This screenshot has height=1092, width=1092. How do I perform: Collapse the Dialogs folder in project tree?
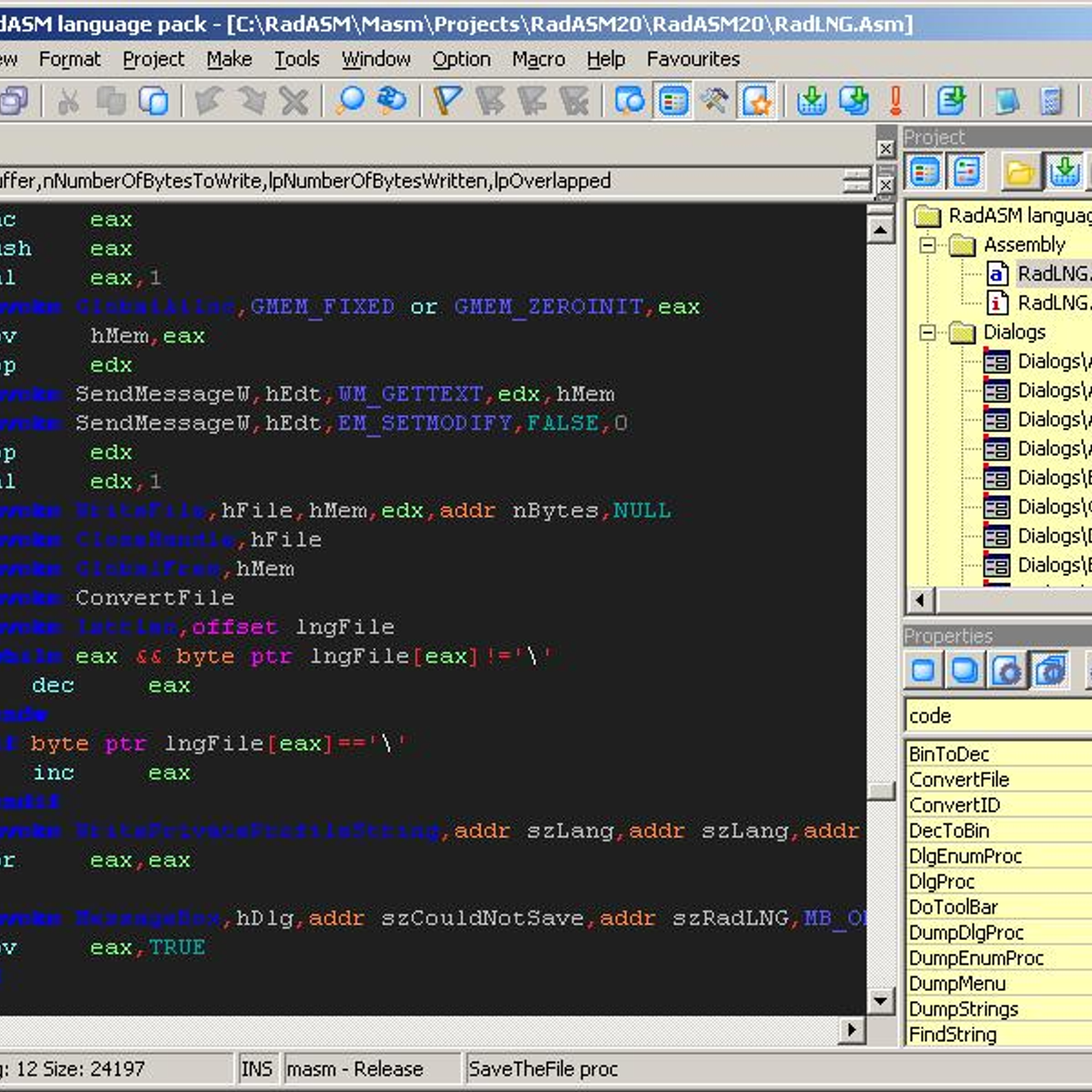[x=927, y=332]
